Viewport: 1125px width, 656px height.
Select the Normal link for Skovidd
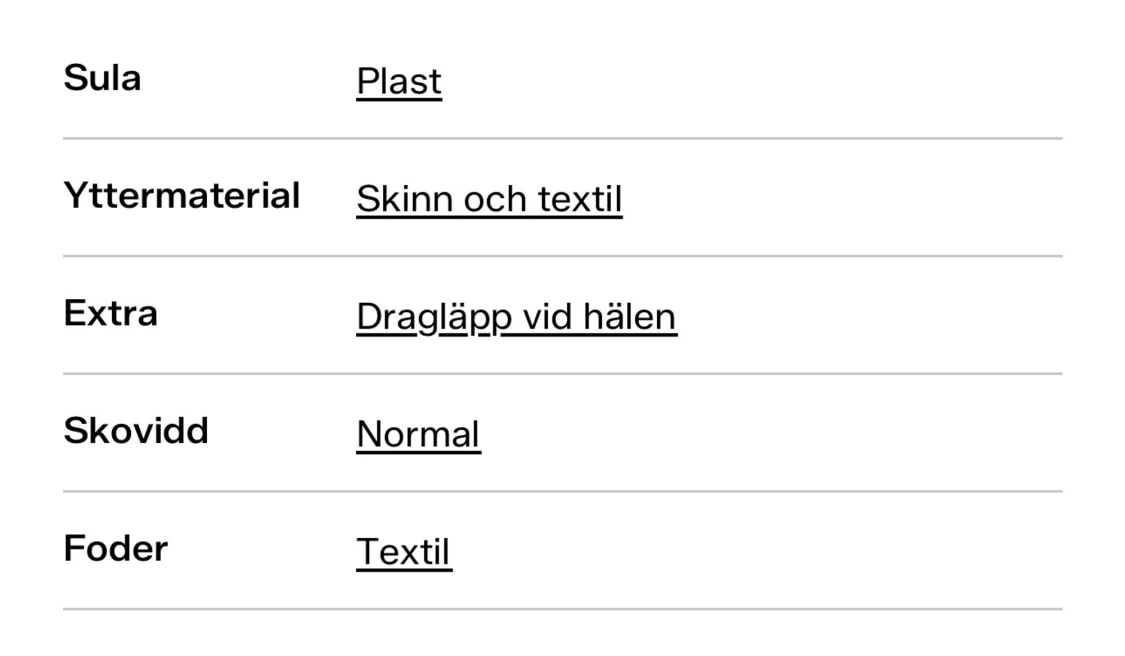click(418, 435)
